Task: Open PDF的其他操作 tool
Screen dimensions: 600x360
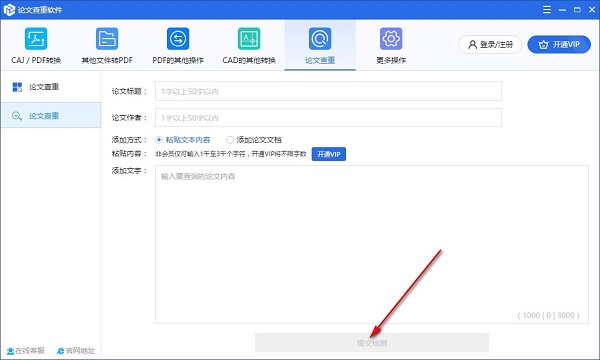Action: [x=178, y=46]
